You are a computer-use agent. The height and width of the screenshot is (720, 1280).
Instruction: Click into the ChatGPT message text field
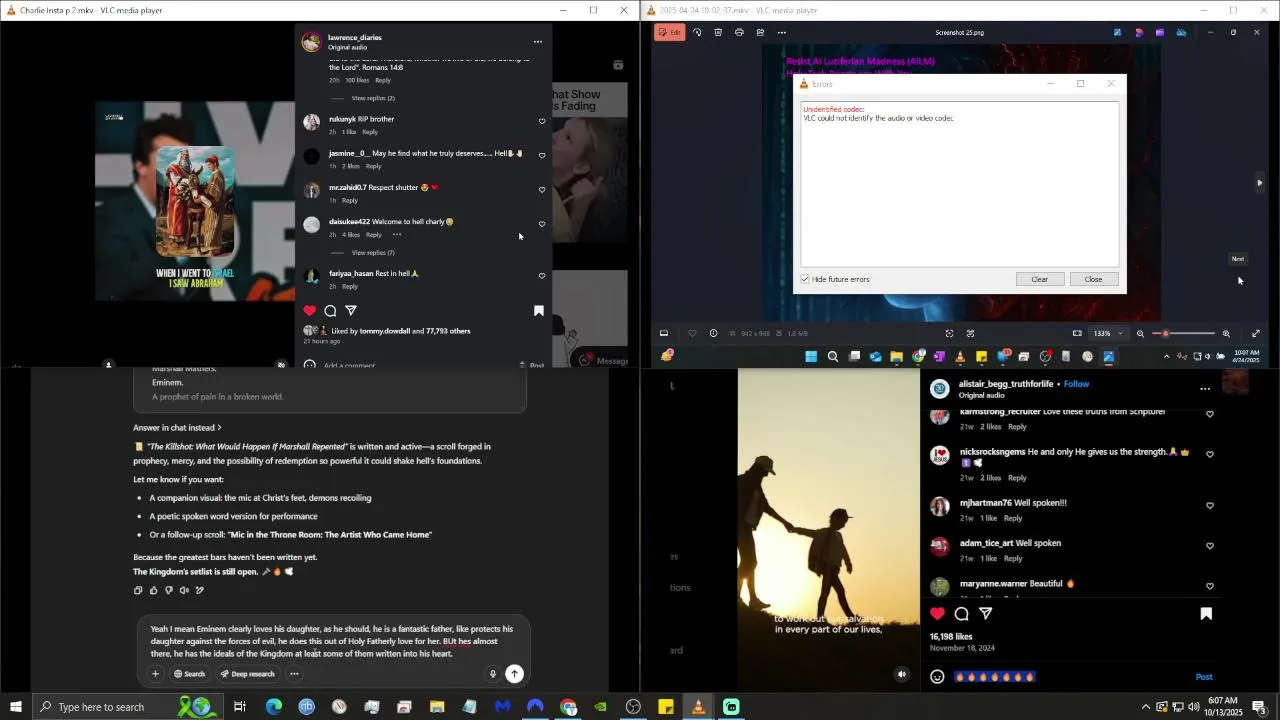pos(332,641)
